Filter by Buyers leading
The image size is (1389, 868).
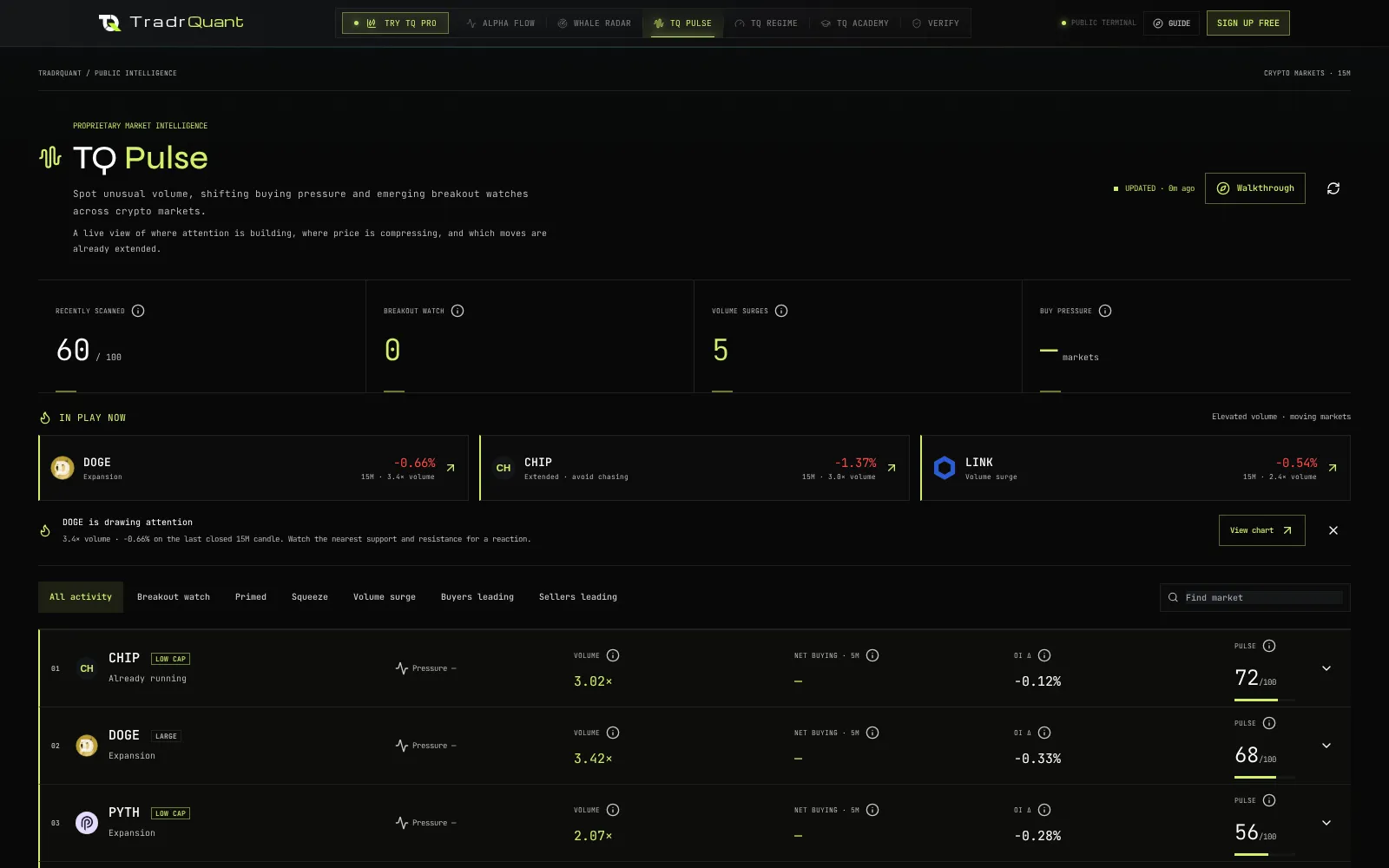pyautogui.click(x=477, y=597)
